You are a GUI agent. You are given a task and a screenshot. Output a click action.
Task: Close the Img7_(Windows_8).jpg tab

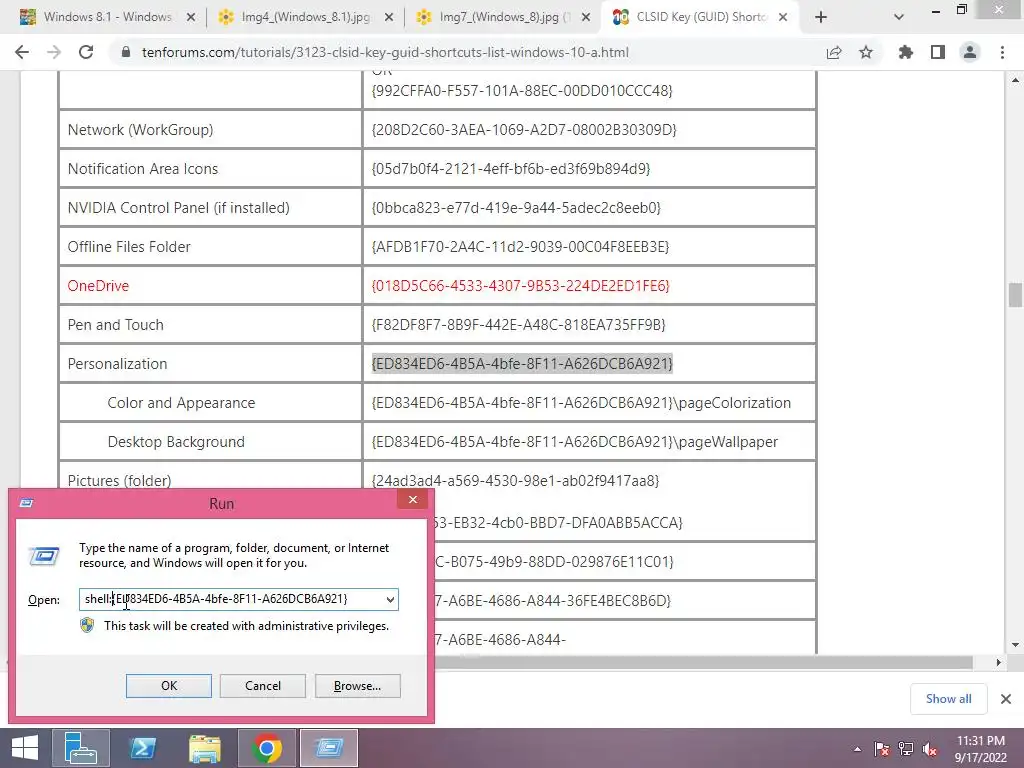pyautogui.click(x=586, y=17)
